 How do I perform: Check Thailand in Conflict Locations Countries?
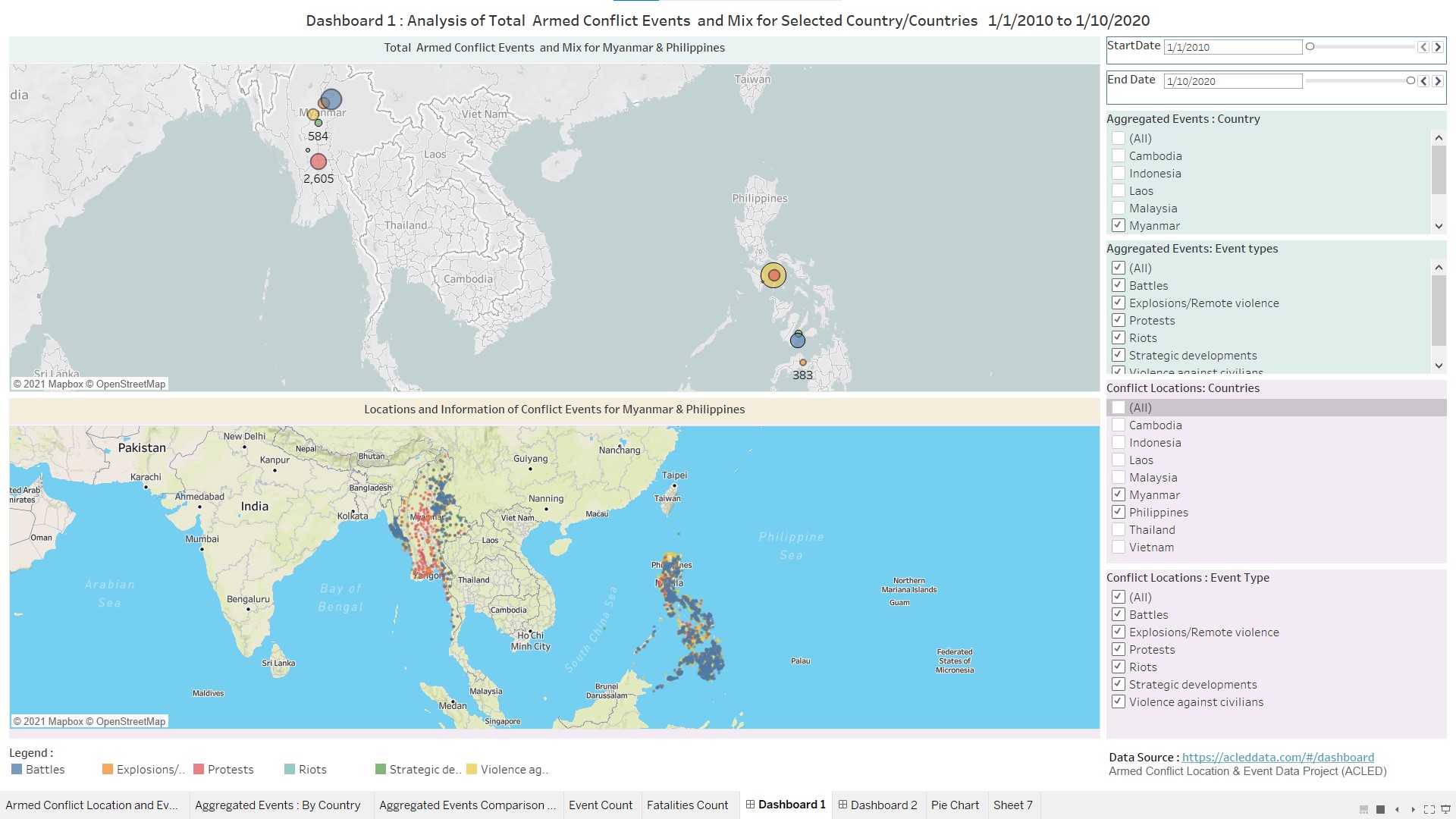tap(1119, 529)
